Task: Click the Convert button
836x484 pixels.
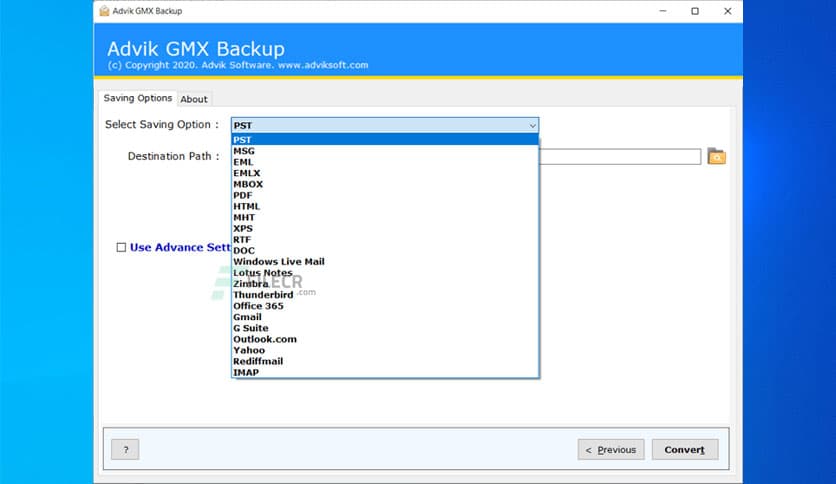Action: (x=685, y=449)
